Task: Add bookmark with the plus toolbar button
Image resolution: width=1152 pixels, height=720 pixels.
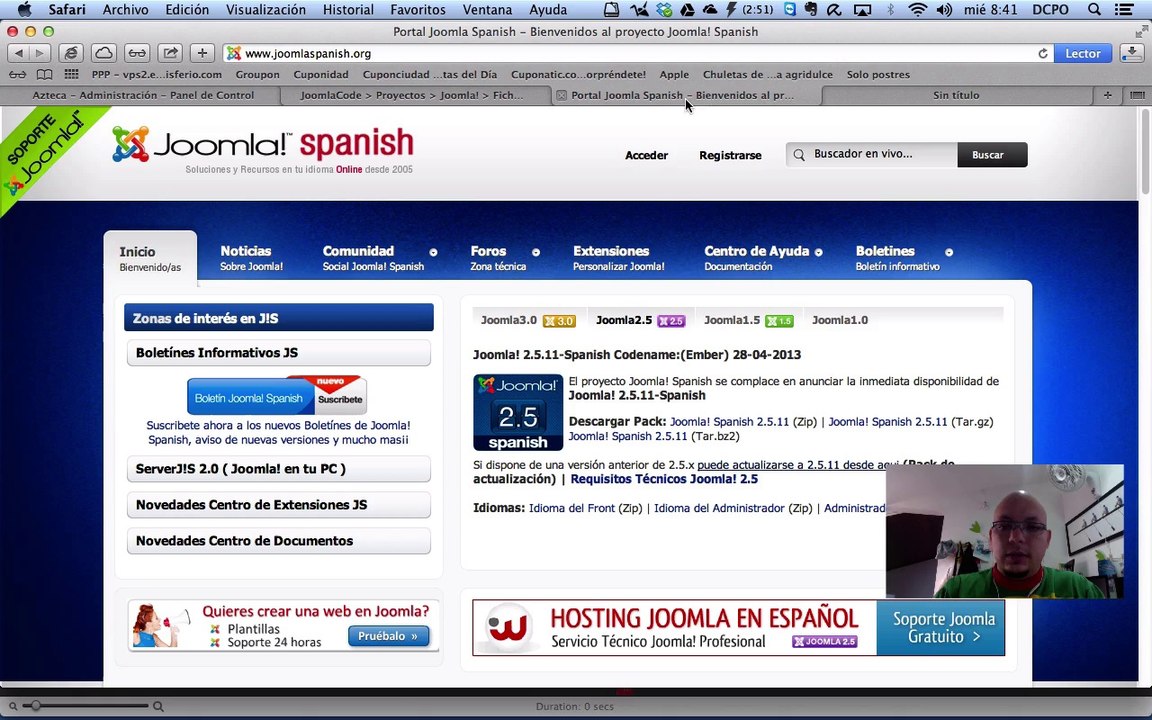Action: pos(202,53)
